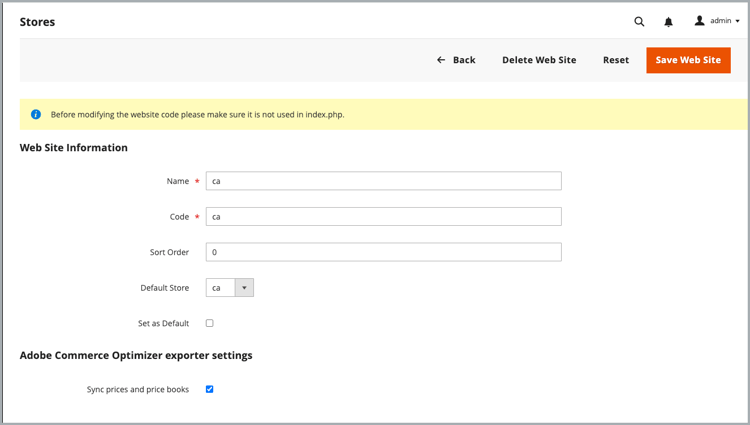Screen dimensions: 750x425
Task: Click the admin user avatar icon
Action: coord(699,20)
